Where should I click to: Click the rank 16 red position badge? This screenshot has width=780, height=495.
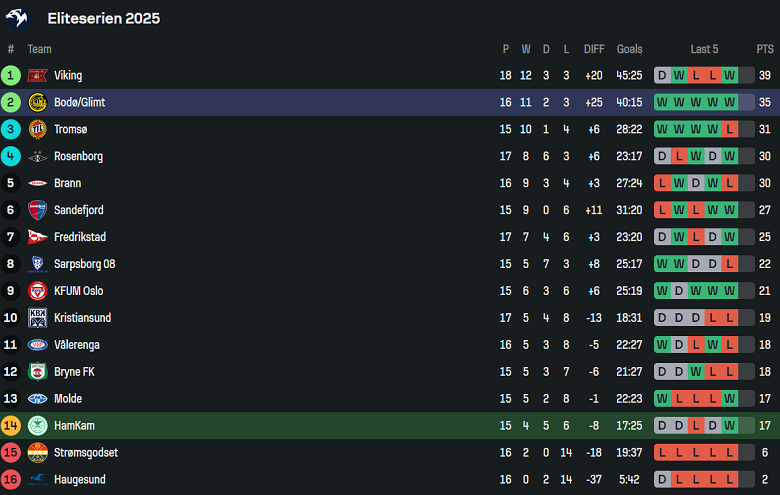coord(11,480)
